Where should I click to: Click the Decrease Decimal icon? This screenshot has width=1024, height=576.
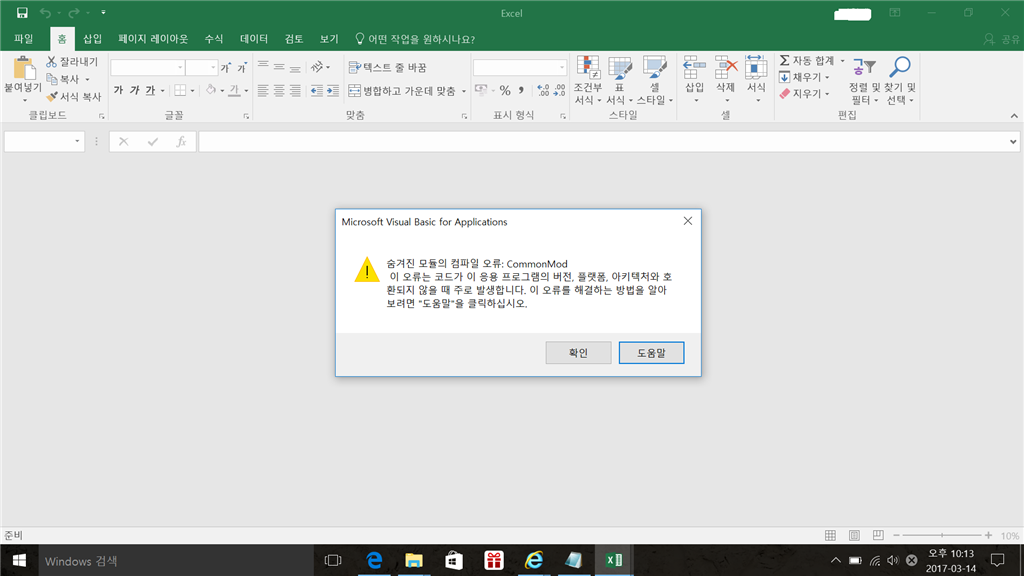click(560, 91)
